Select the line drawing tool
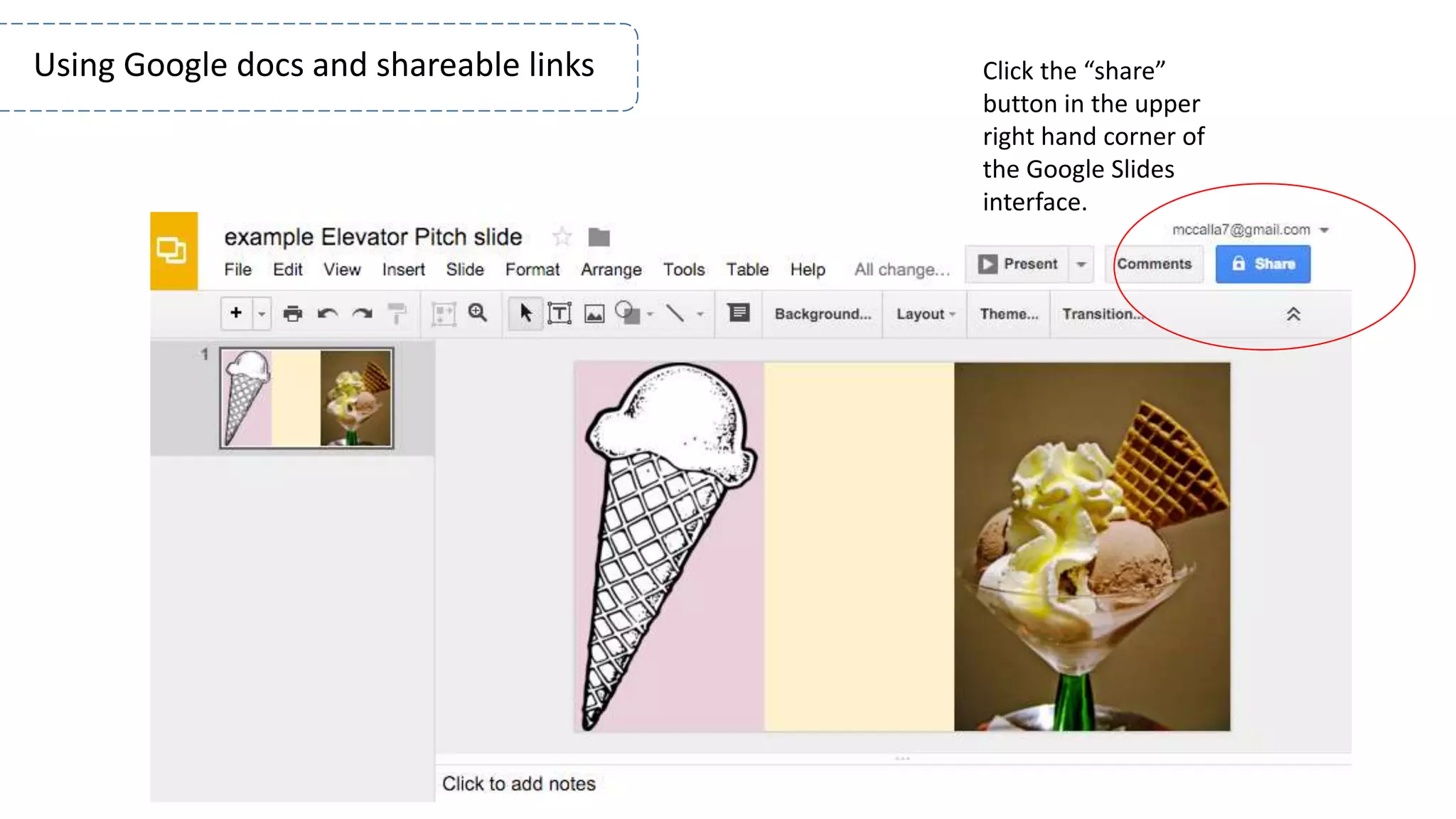The height and width of the screenshot is (819, 1456). (x=675, y=314)
